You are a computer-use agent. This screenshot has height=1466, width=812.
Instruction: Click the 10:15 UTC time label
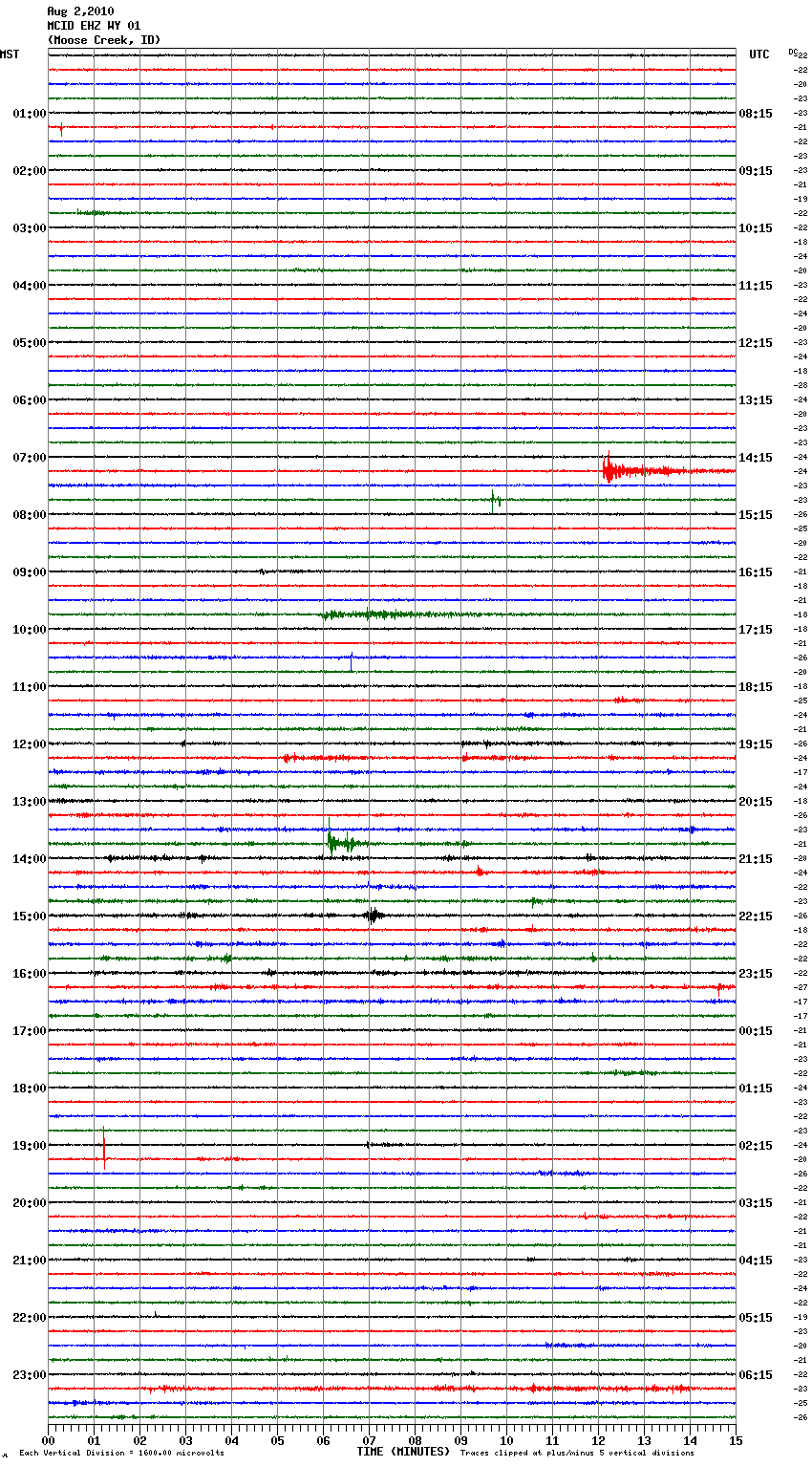coord(756,228)
